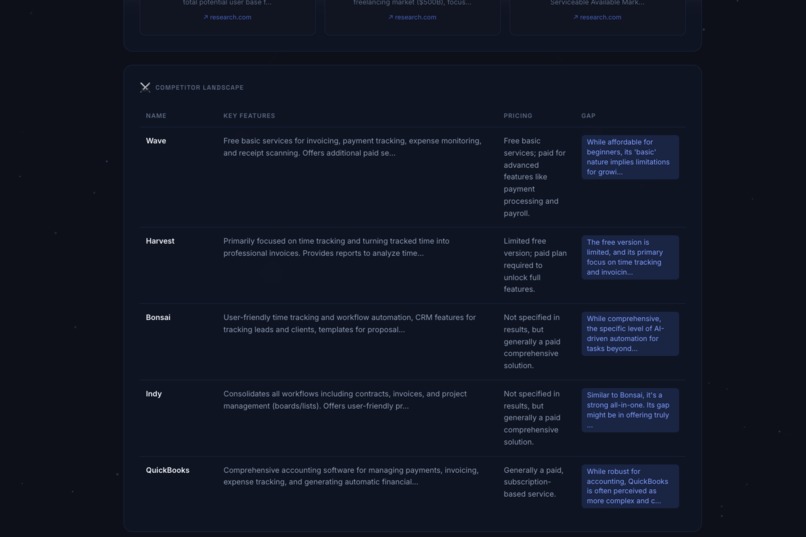Select the Indy competitor name

[x=154, y=394]
